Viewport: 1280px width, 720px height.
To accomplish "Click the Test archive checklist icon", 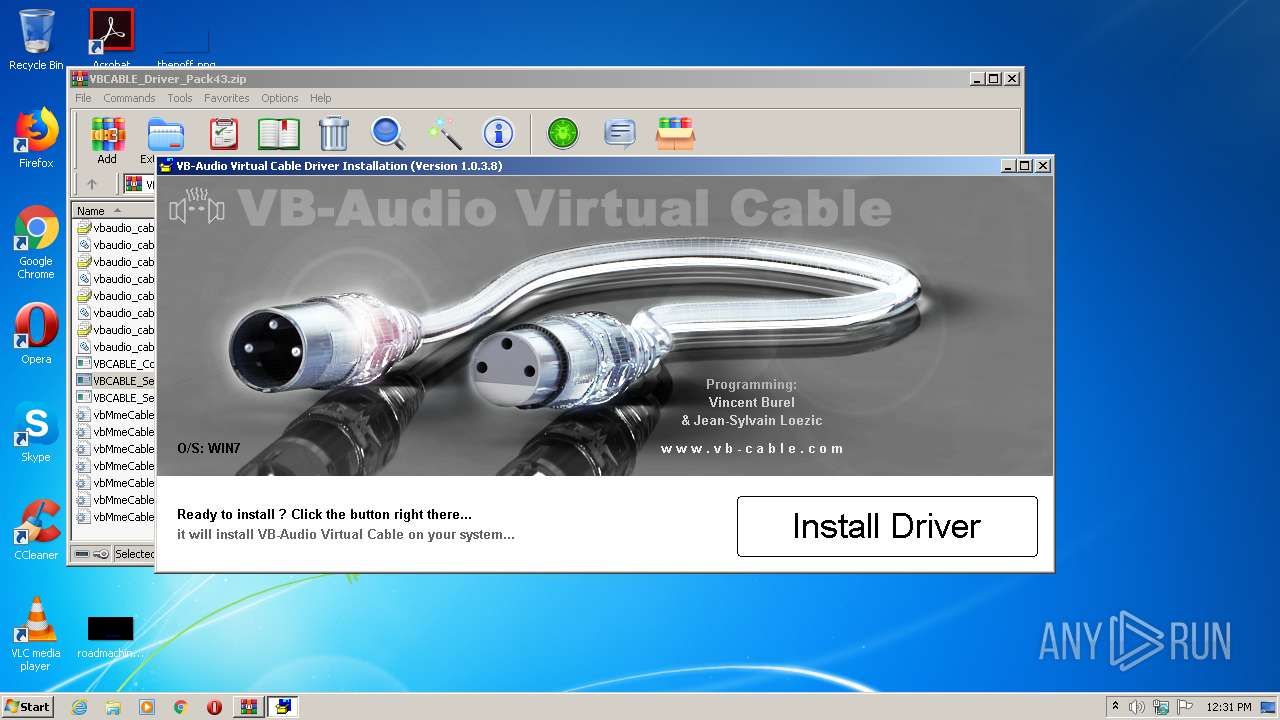I will tap(224, 133).
